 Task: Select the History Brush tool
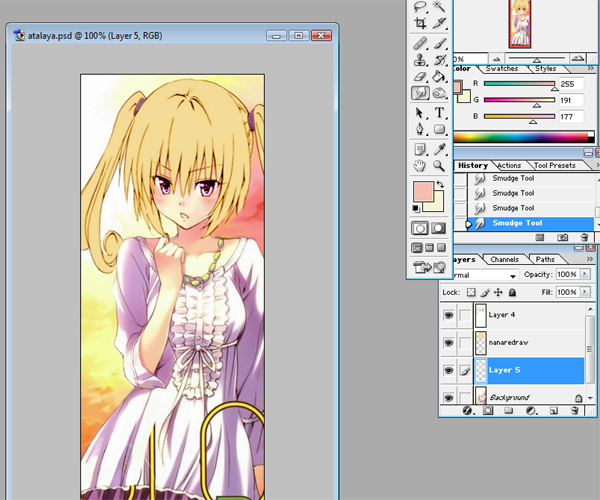point(439,60)
